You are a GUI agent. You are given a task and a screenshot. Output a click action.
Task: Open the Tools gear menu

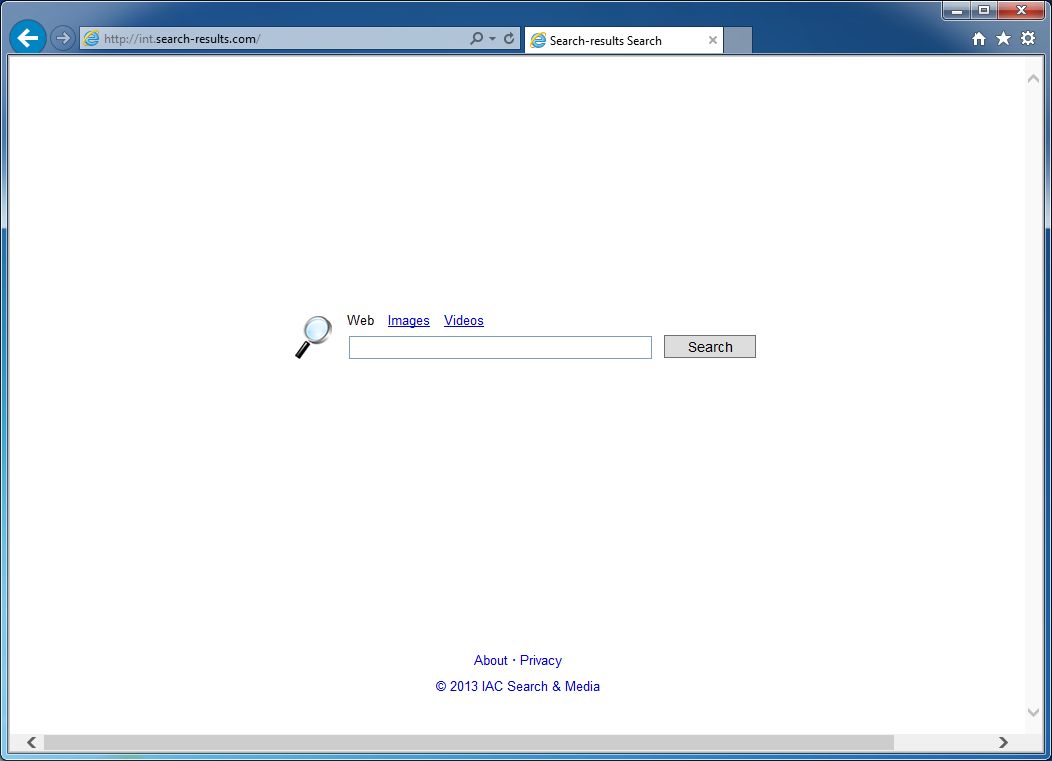point(1028,38)
